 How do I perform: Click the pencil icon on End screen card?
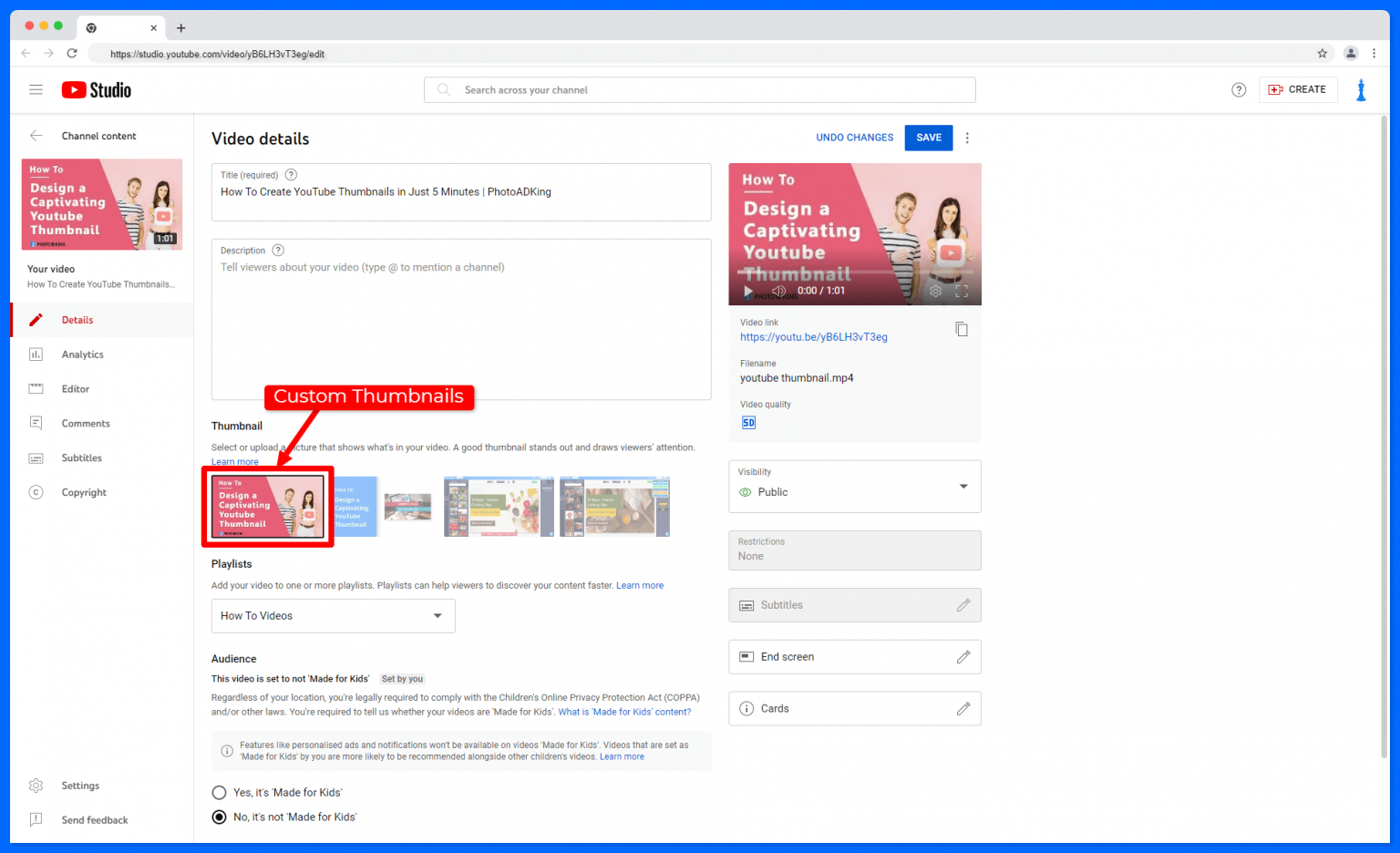point(962,657)
